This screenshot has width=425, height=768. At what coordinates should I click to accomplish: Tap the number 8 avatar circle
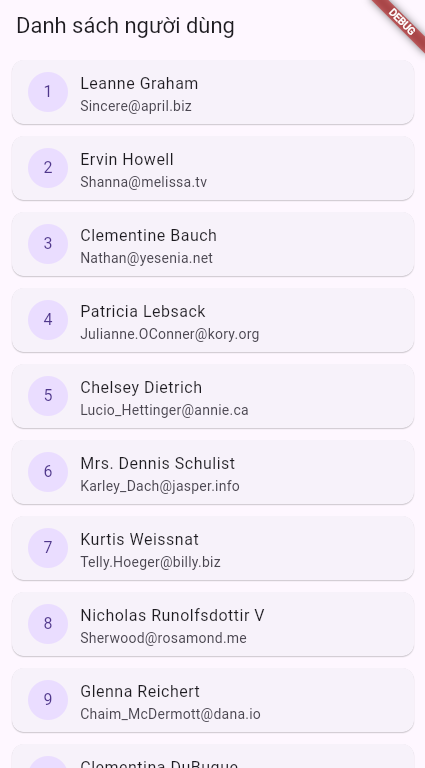(47, 624)
